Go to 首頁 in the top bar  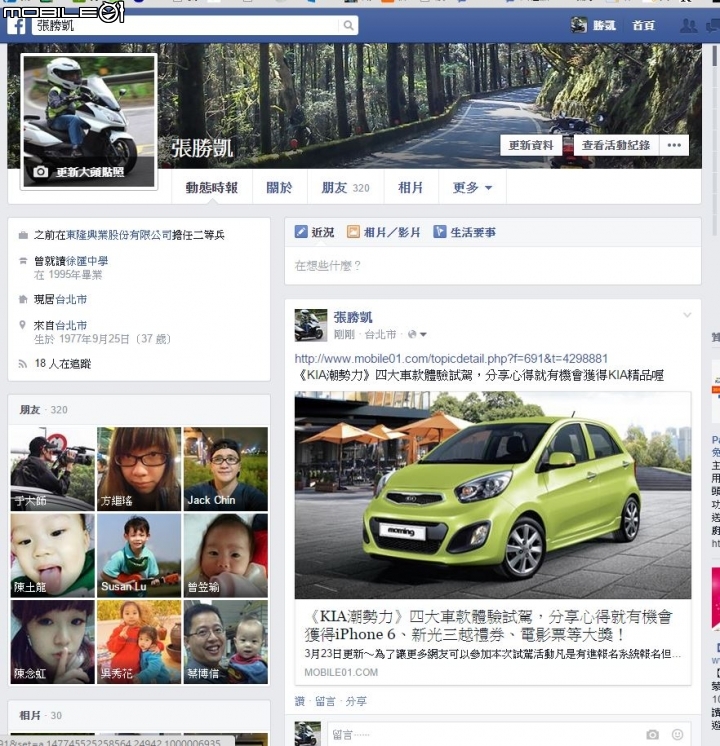click(x=643, y=25)
